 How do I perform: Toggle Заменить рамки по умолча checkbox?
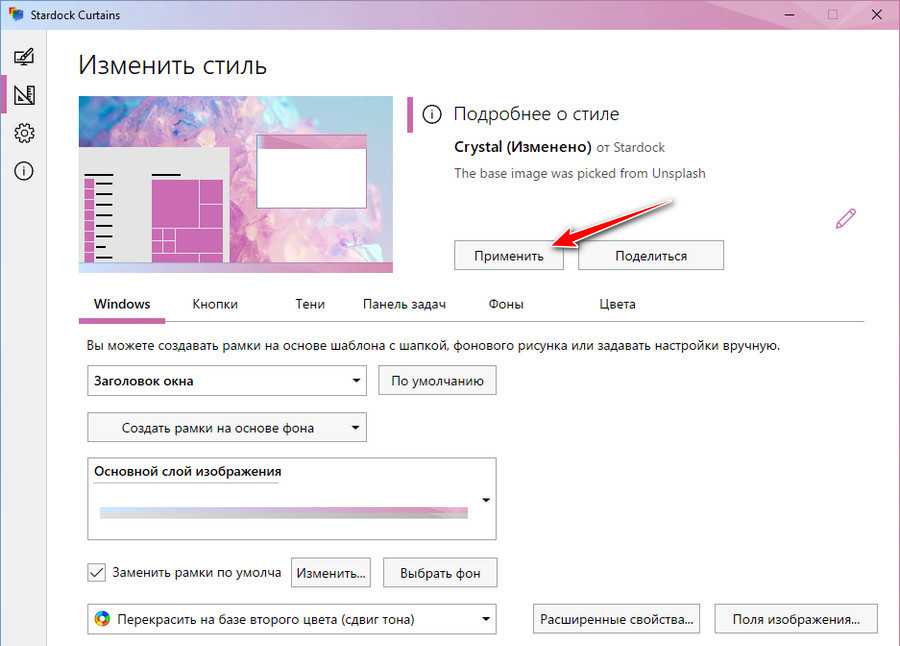97,573
